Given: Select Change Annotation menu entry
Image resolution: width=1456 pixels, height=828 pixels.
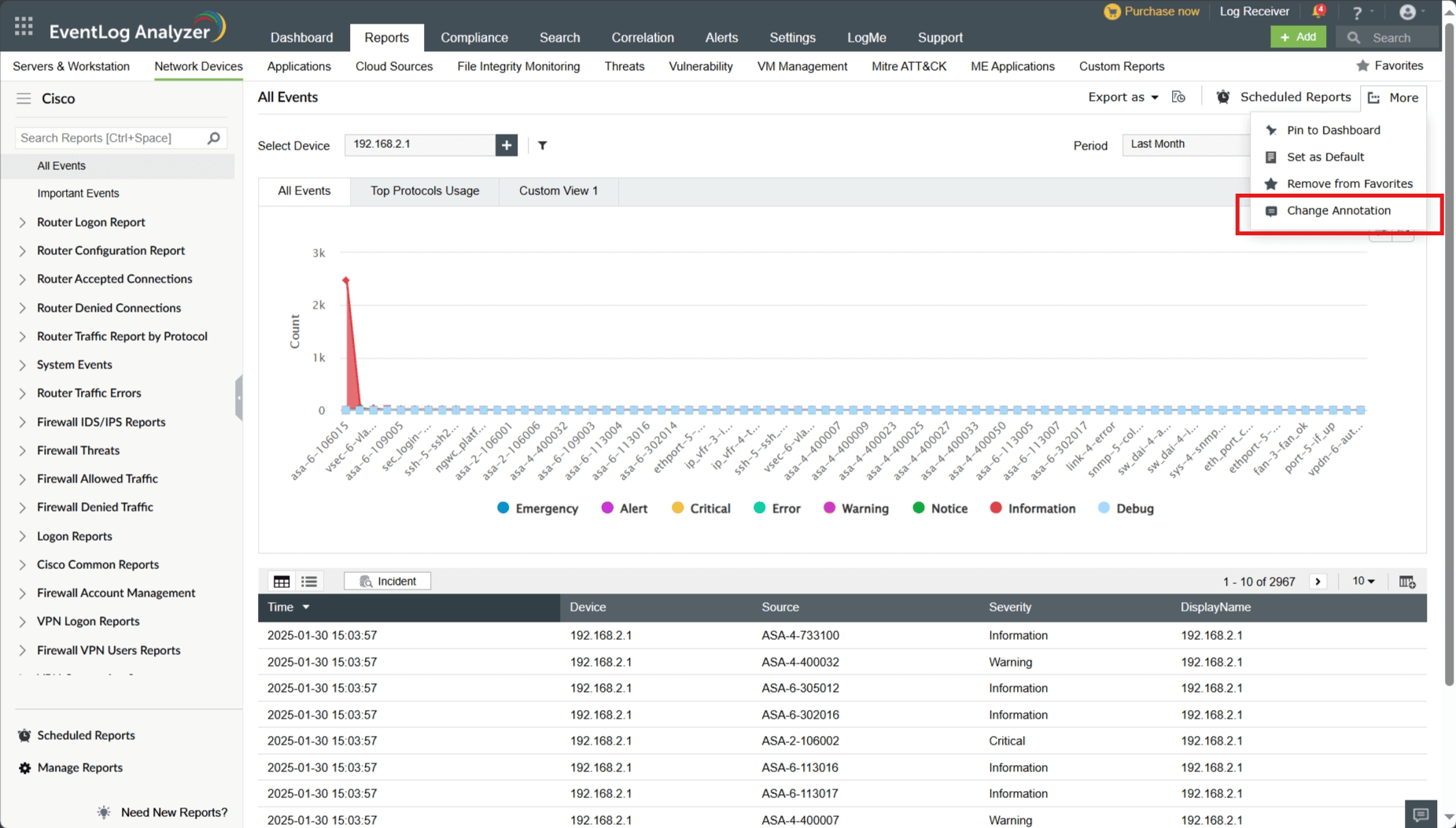Looking at the screenshot, I should (1339, 211).
